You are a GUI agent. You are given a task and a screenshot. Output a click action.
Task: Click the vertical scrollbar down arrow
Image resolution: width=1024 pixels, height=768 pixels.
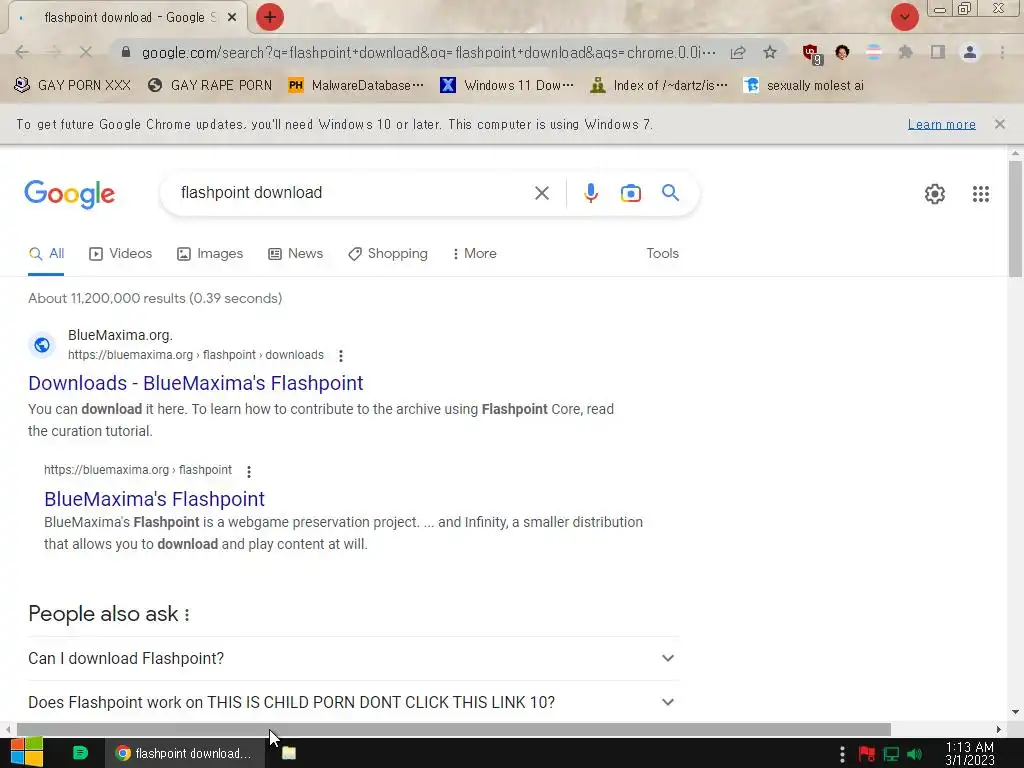click(1015, 712)
